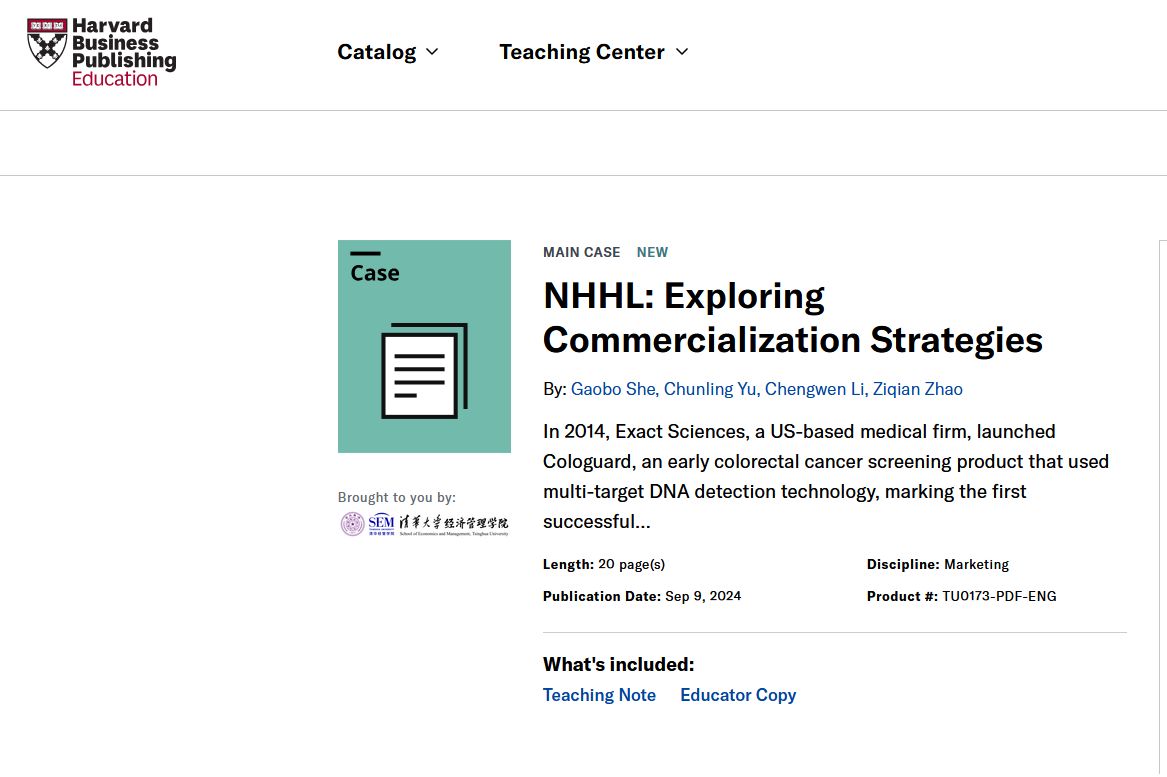Select author Gaobo She
This screenshot has width=1167, height=777.
pos(613,389)
